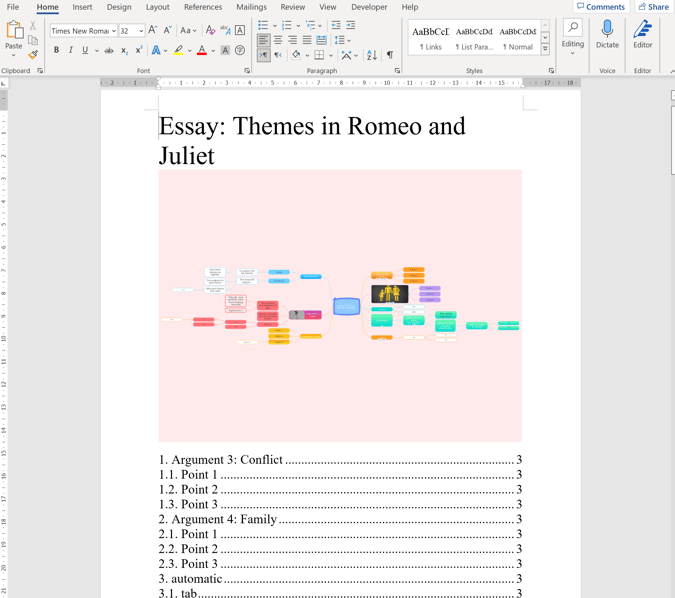Open the font name dropdown

coord(114,31)
